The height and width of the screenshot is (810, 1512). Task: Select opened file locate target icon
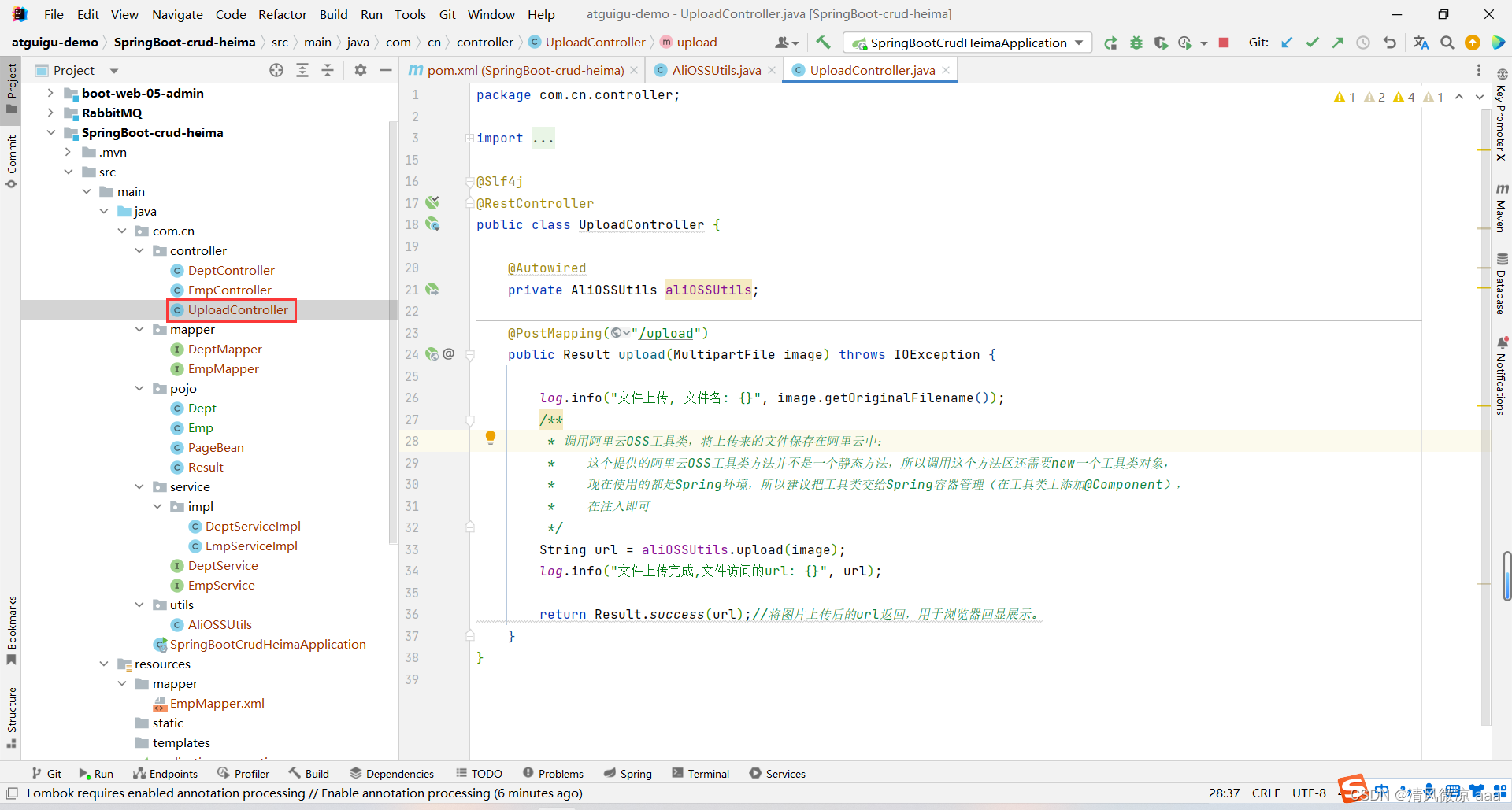coord(276,70)
